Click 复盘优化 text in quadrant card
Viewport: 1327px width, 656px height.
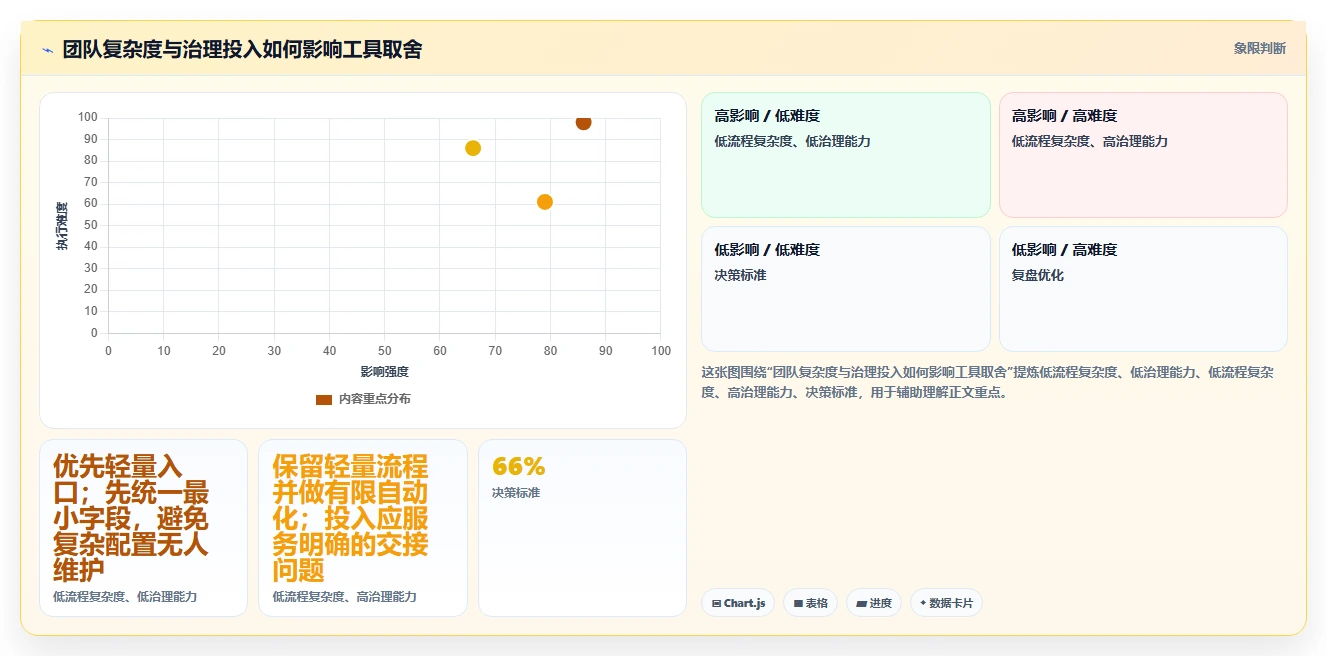coord(1038,275)
